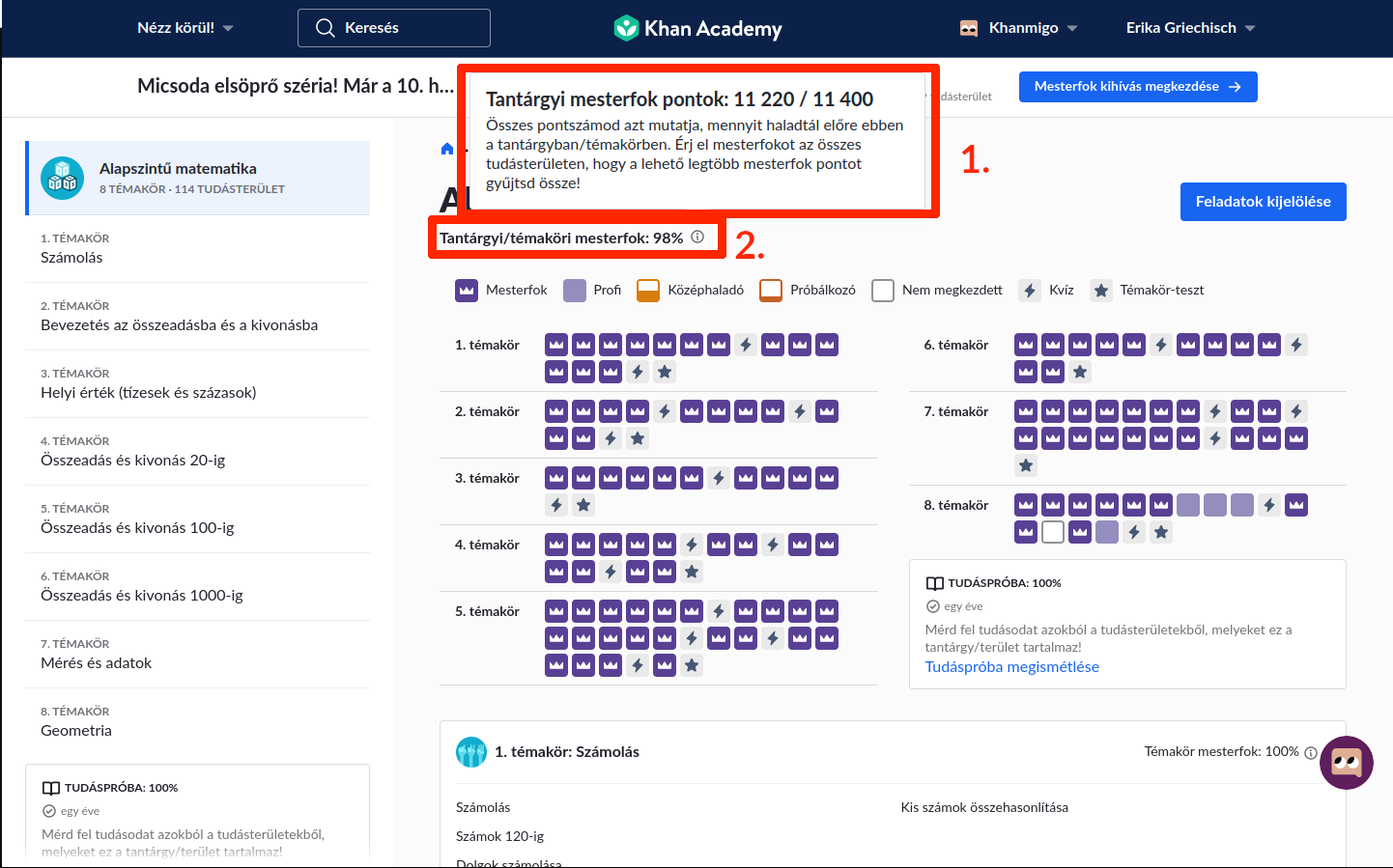Click the 8 TÉMAKÖR · 114 TUDÁSTERÜLET subtitle
This screenshot has width=1393, height=868.
click(192, 189)
